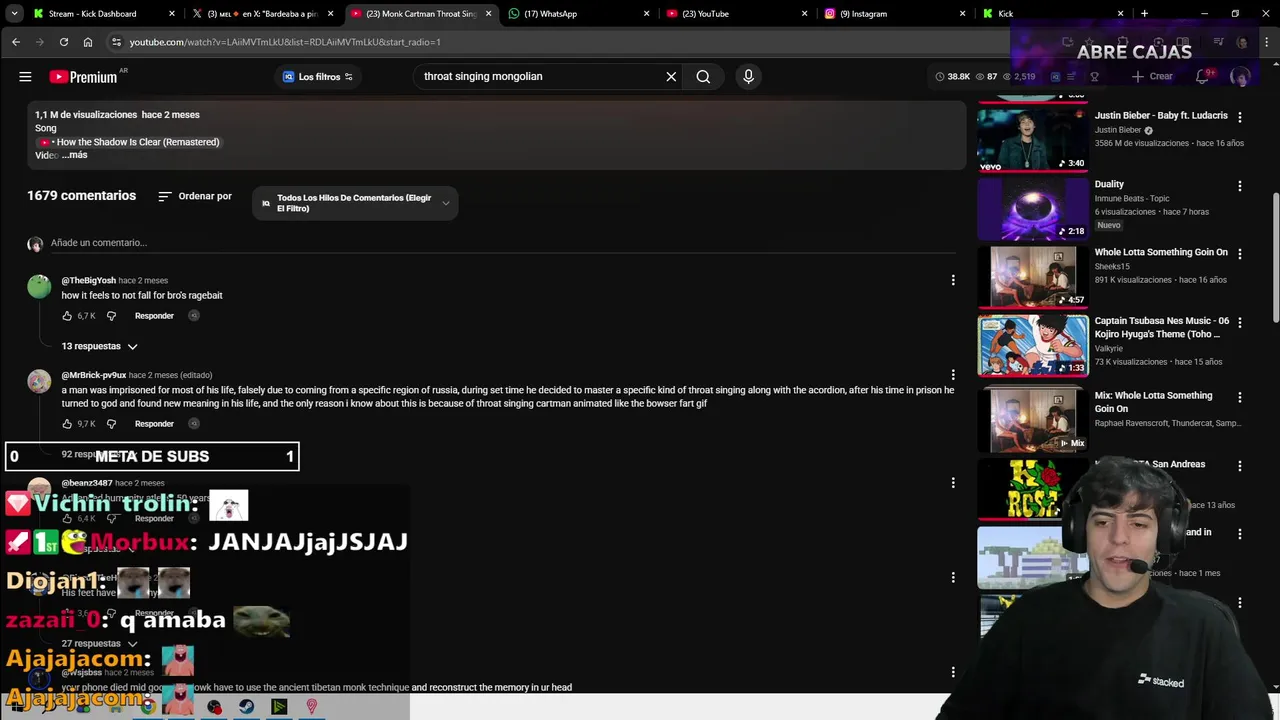
Task: View site information icon in address bar
Action: 117,42
